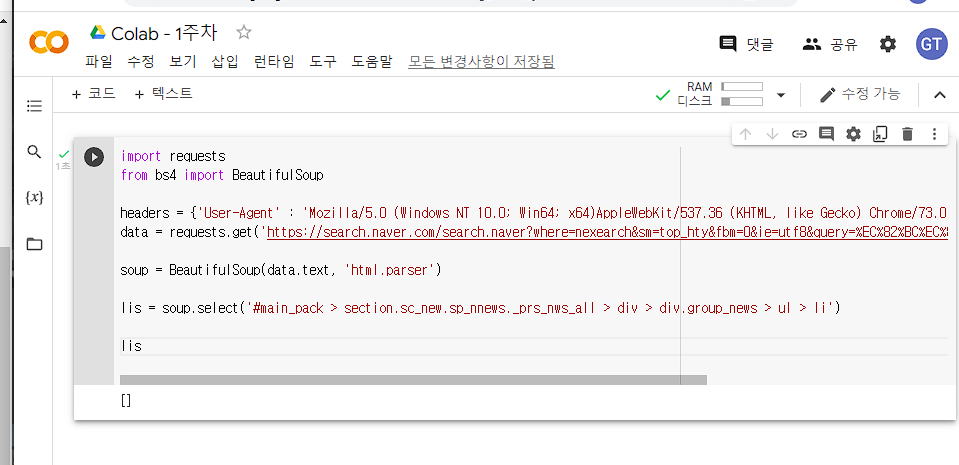Click 모든 변경사항이 저장됨 link
959x465 pixels.
click(x=481, y=62)
